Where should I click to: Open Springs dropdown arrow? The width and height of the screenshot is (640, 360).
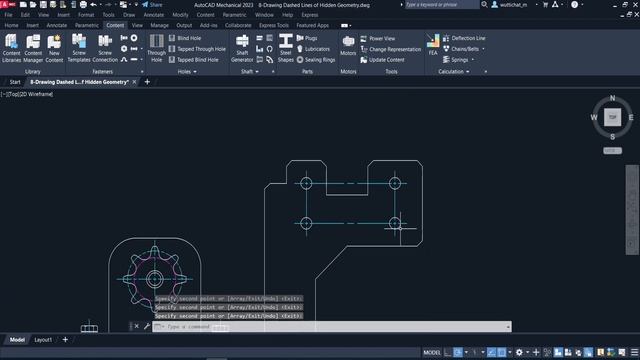(473, 60)
